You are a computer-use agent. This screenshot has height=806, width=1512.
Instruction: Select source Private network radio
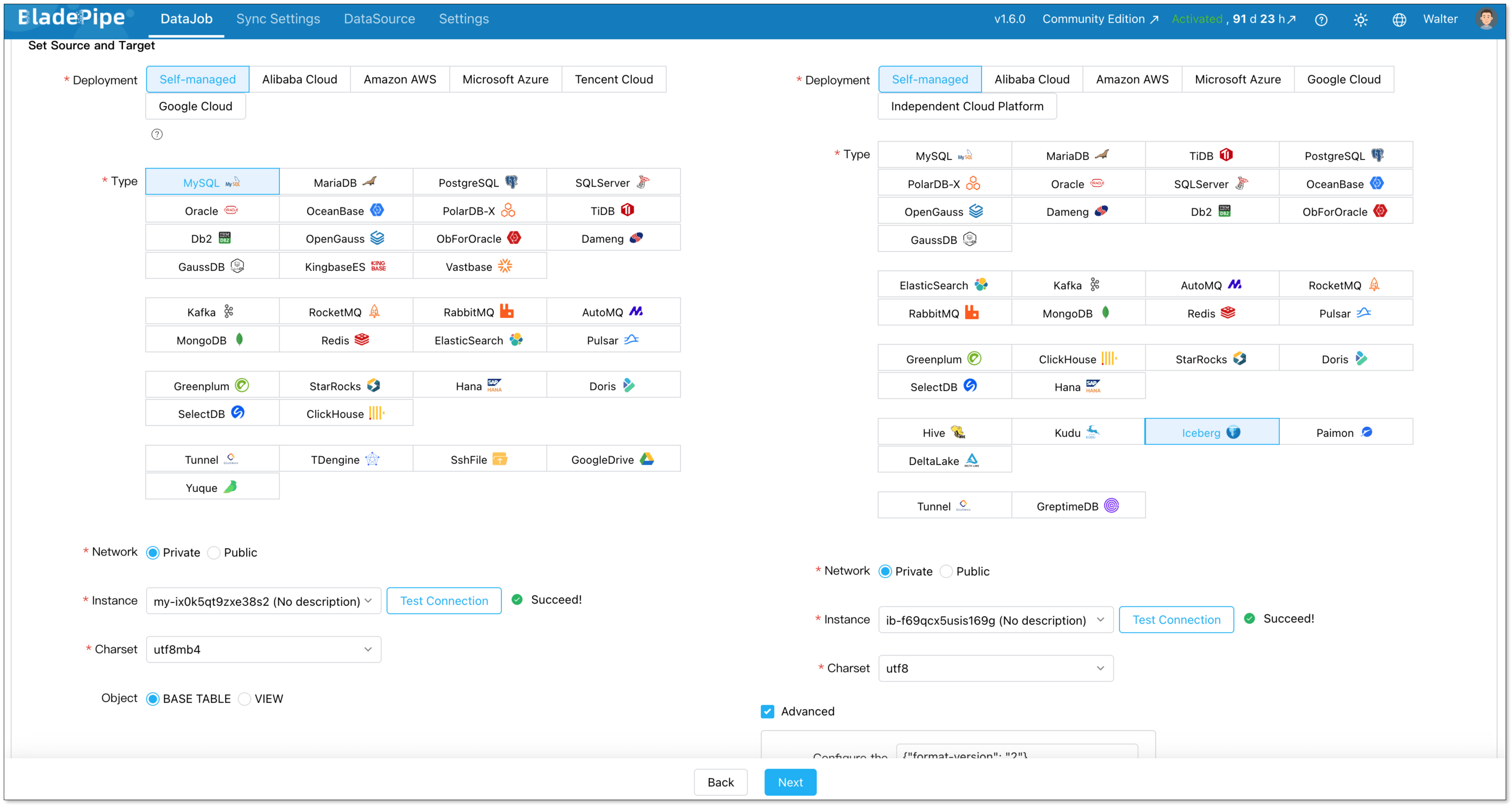click(x=153, y=553)
